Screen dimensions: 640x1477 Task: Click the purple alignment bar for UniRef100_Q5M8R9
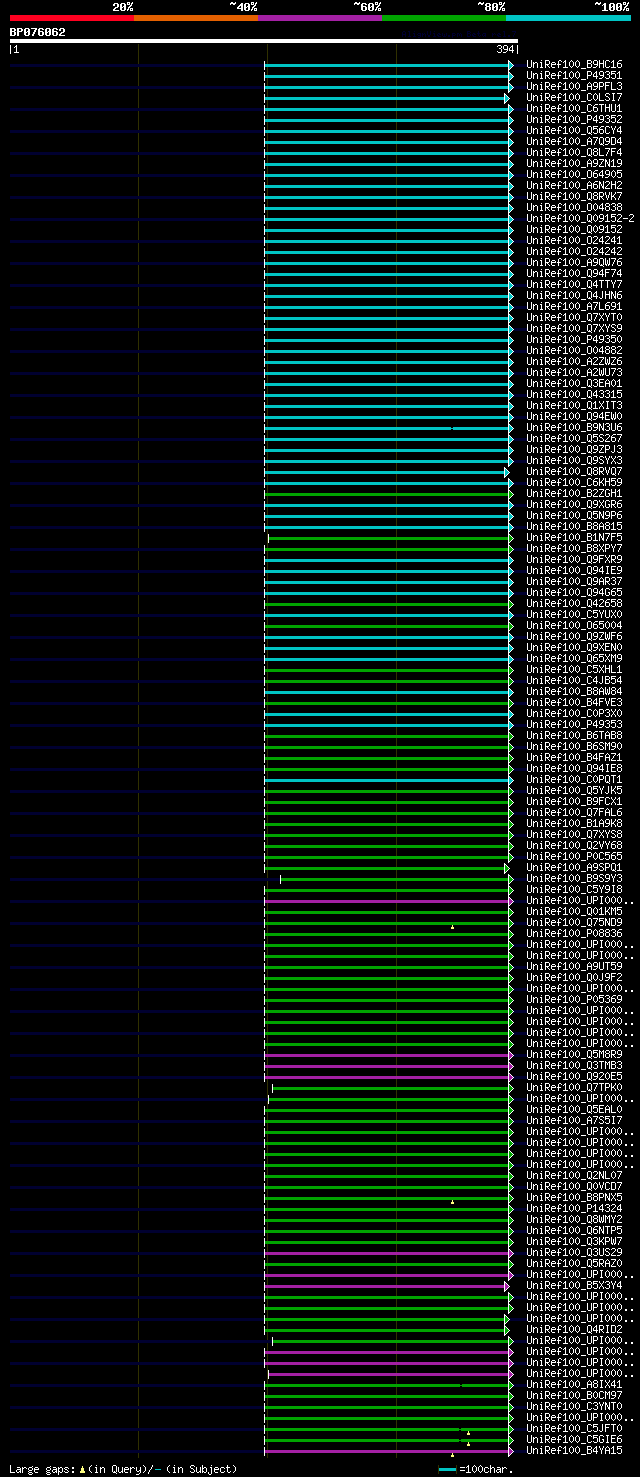point(388,1054)
